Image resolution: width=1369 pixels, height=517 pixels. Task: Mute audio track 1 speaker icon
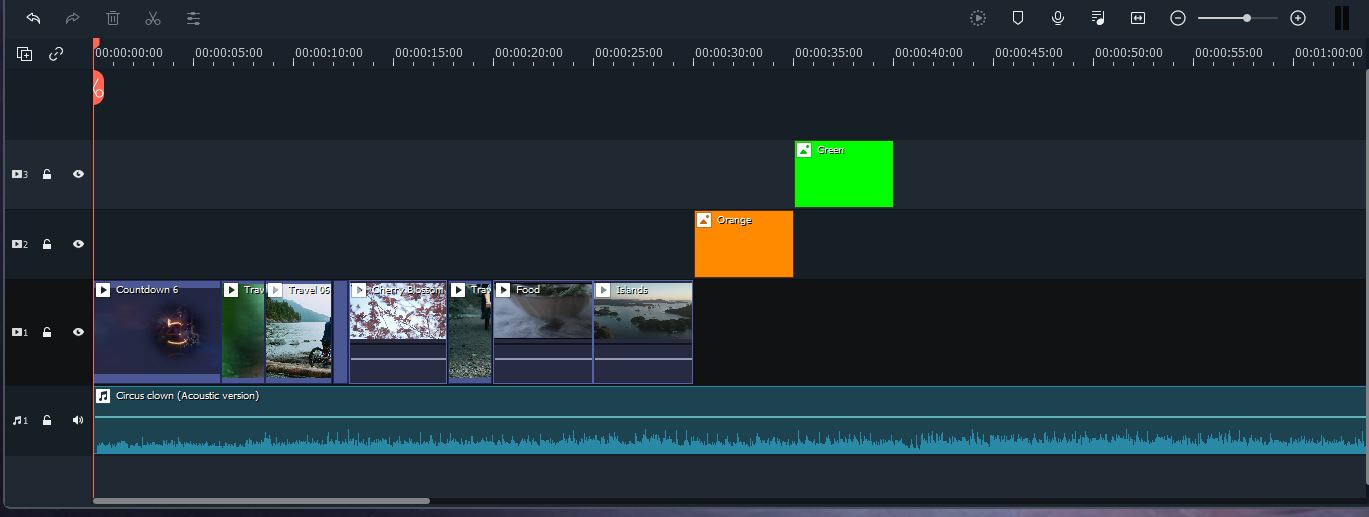(x=78, y=420)
